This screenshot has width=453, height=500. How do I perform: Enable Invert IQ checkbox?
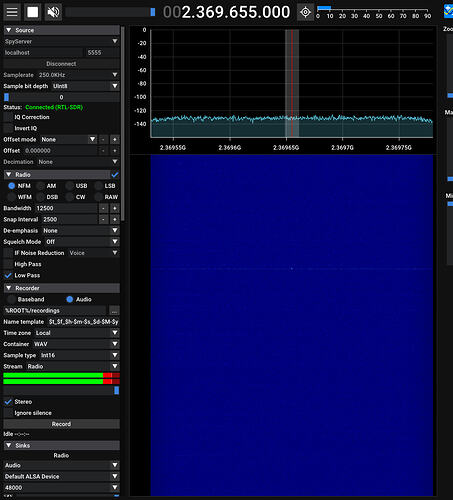coord(8,128)
